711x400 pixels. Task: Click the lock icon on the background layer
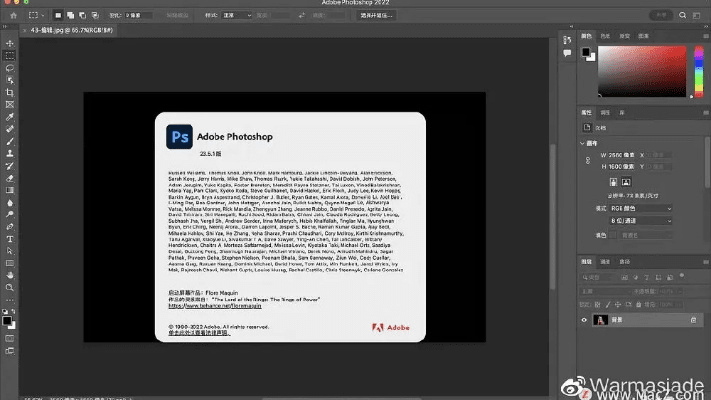tap(692, 319)
